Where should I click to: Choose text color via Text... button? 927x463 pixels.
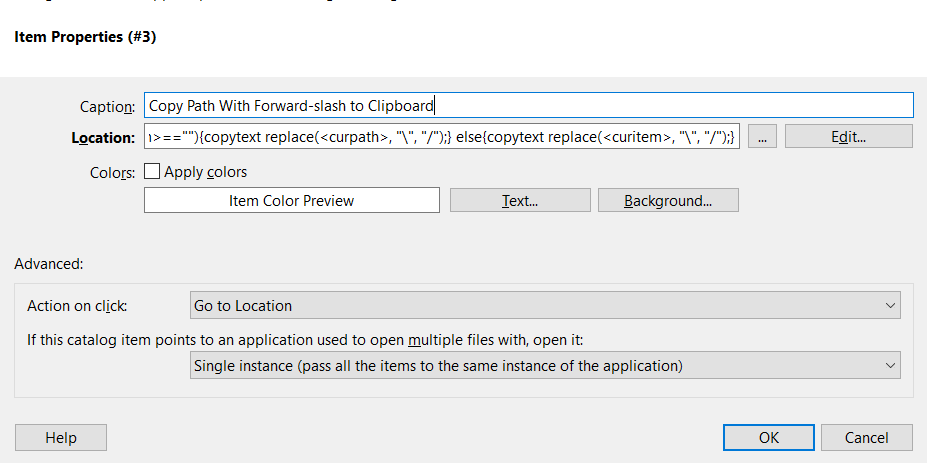(520, 201)
